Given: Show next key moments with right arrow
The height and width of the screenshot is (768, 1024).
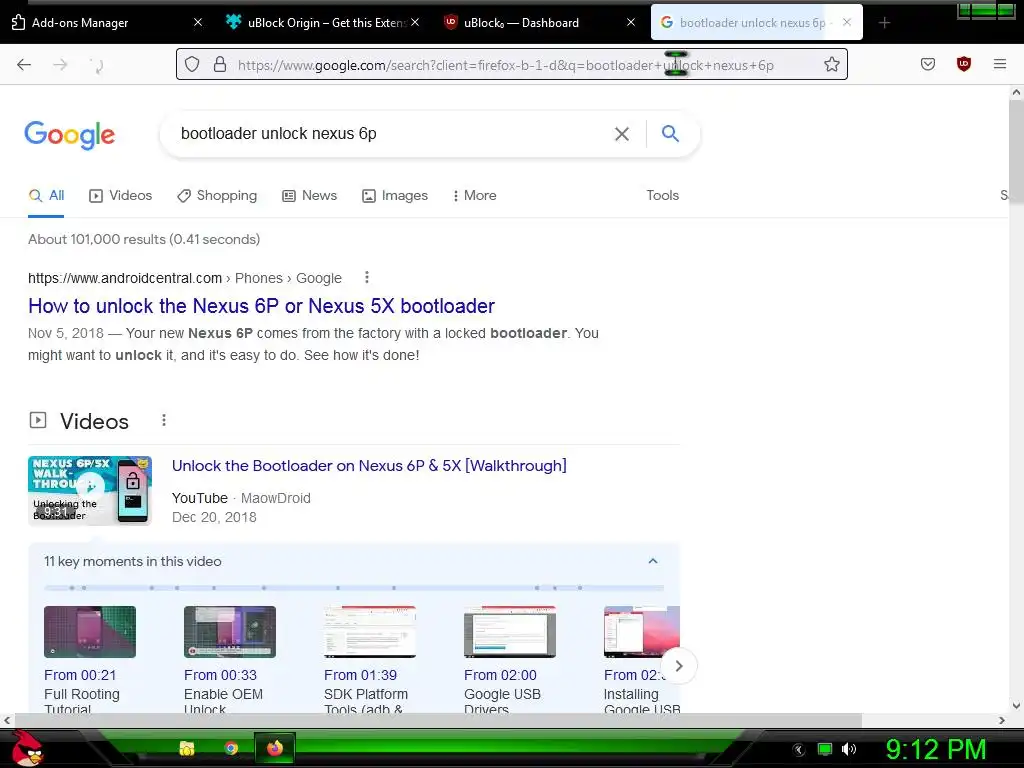Looking at the screenshot, I should click(x=679, y=665).
